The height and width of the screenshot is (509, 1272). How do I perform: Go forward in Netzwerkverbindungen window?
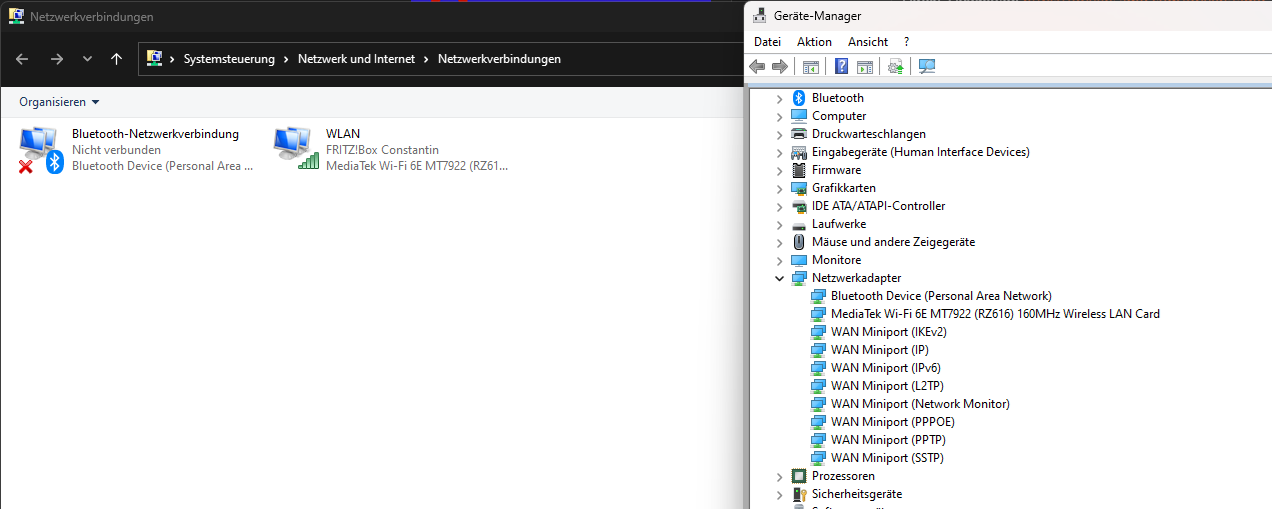(56, 59)
